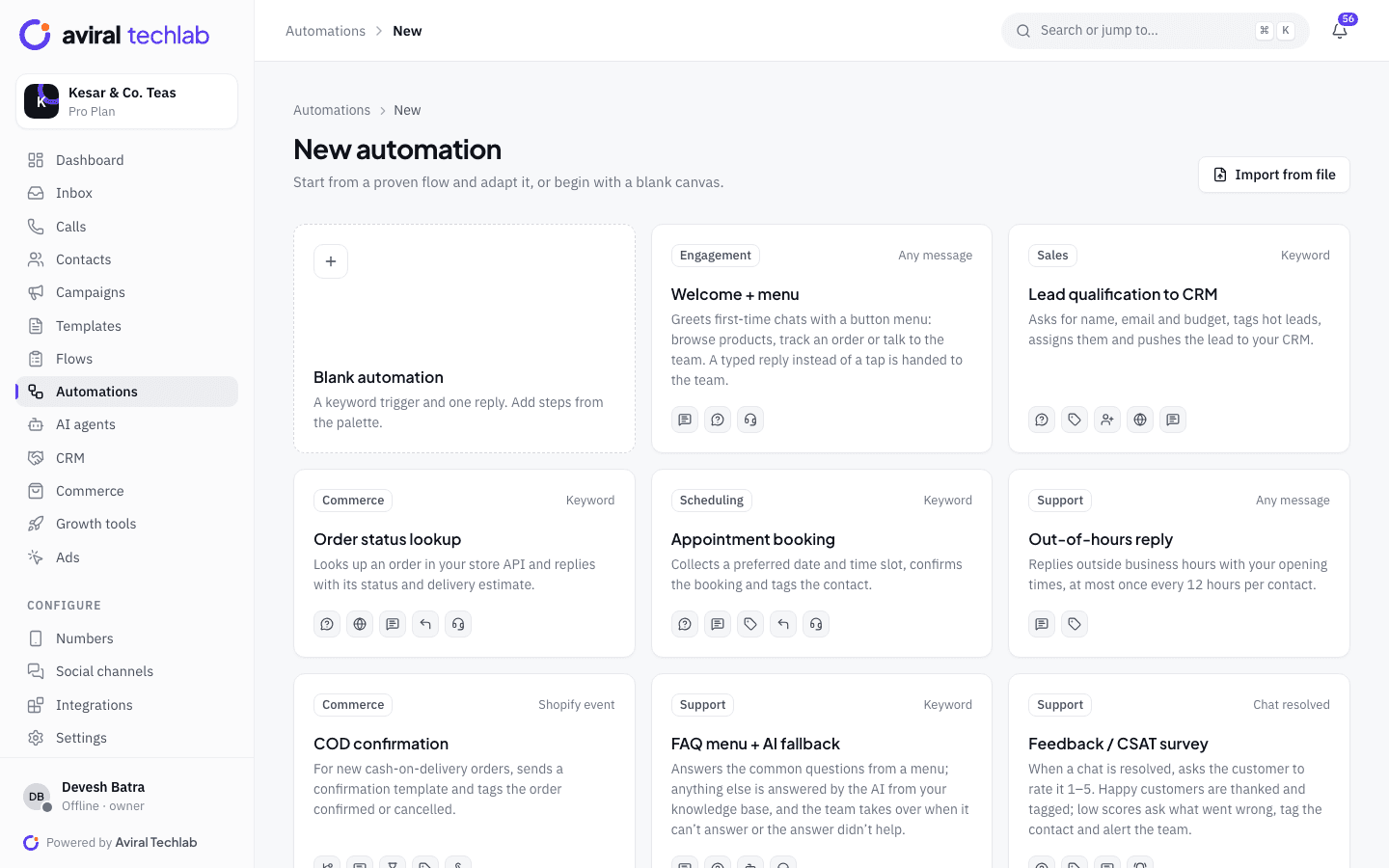
Task: Open Flows from the sidebar
Action: (x=127, y=359)
